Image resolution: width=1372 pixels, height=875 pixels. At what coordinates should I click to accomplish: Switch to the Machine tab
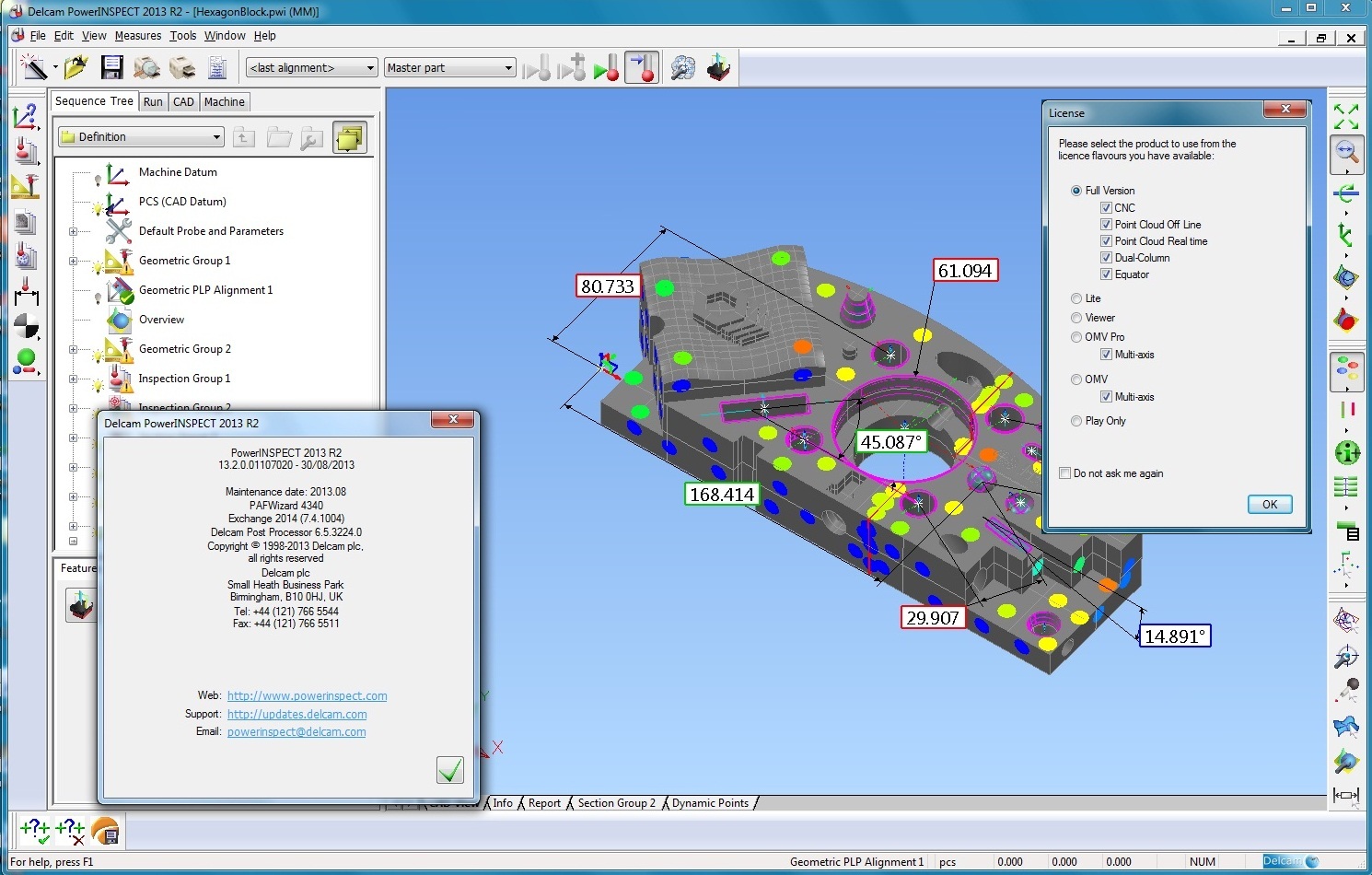[x=225, y=102]
